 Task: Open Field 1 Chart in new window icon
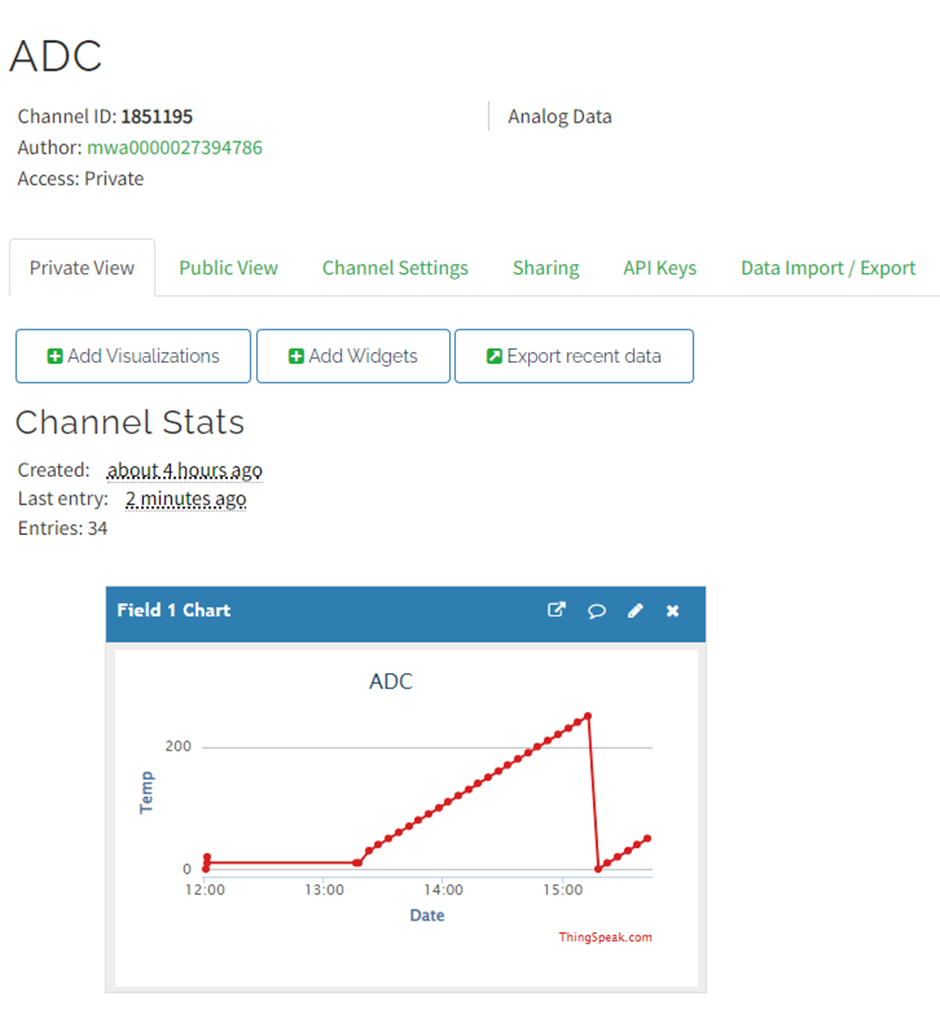(556, 610)
